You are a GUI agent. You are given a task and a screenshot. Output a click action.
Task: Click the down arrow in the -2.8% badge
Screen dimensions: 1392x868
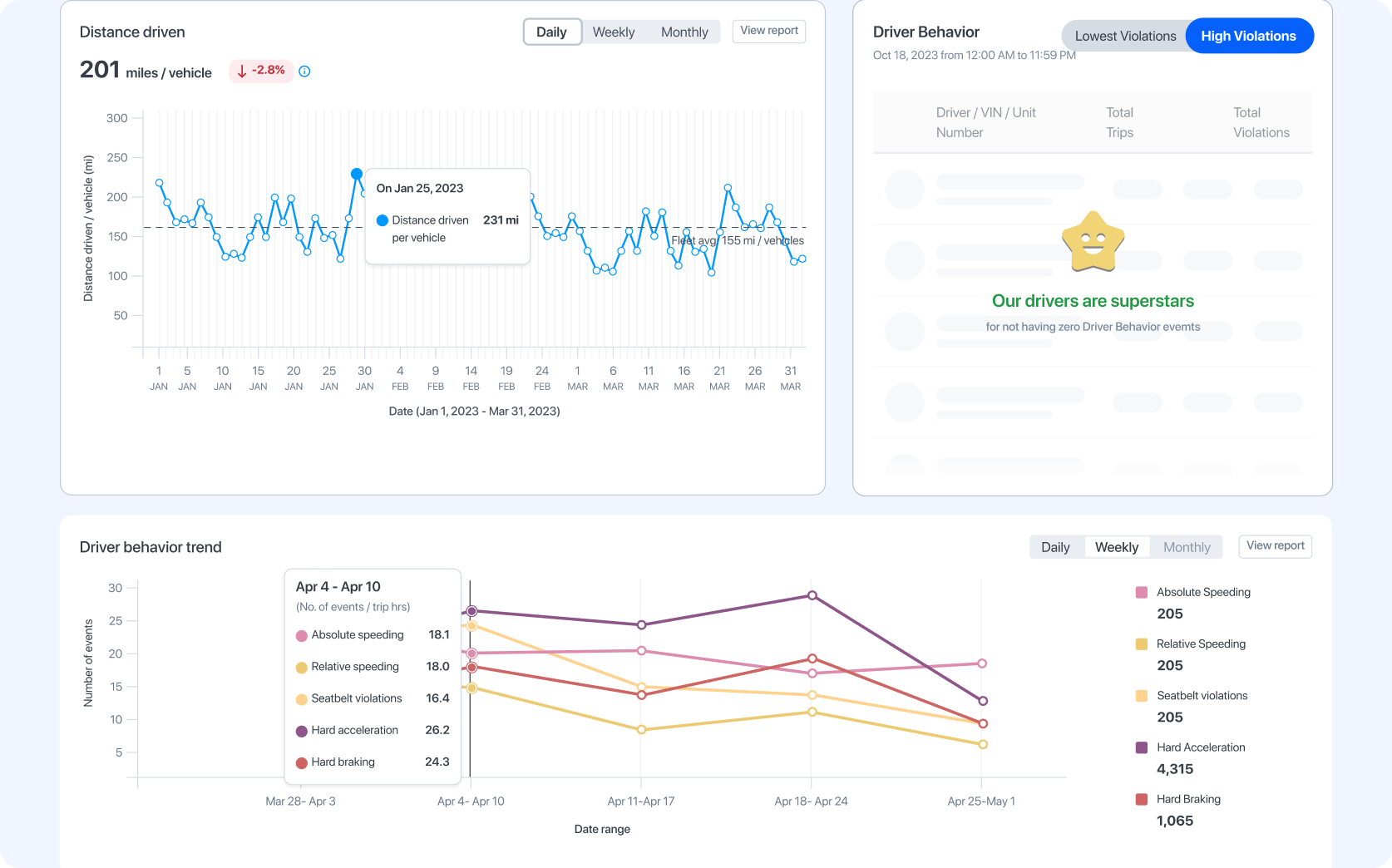pos(242,72)
